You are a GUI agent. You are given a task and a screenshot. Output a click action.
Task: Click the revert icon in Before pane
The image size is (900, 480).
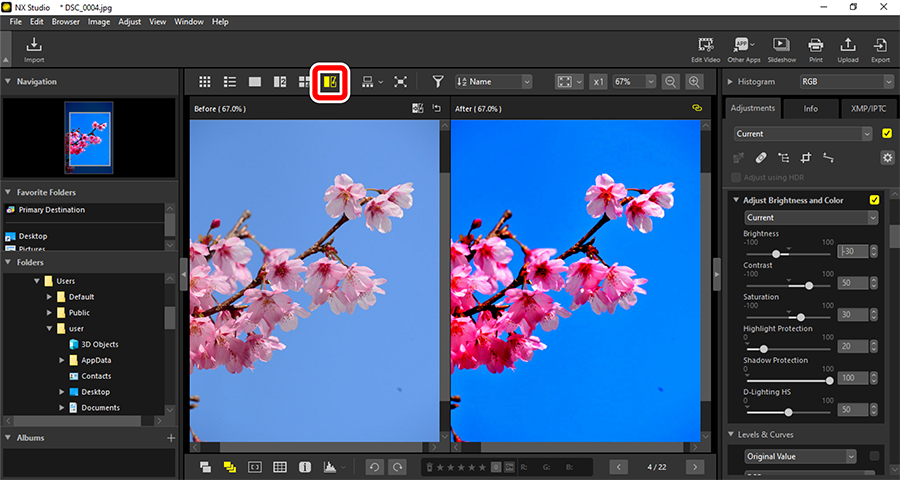(x=436, y=108)
